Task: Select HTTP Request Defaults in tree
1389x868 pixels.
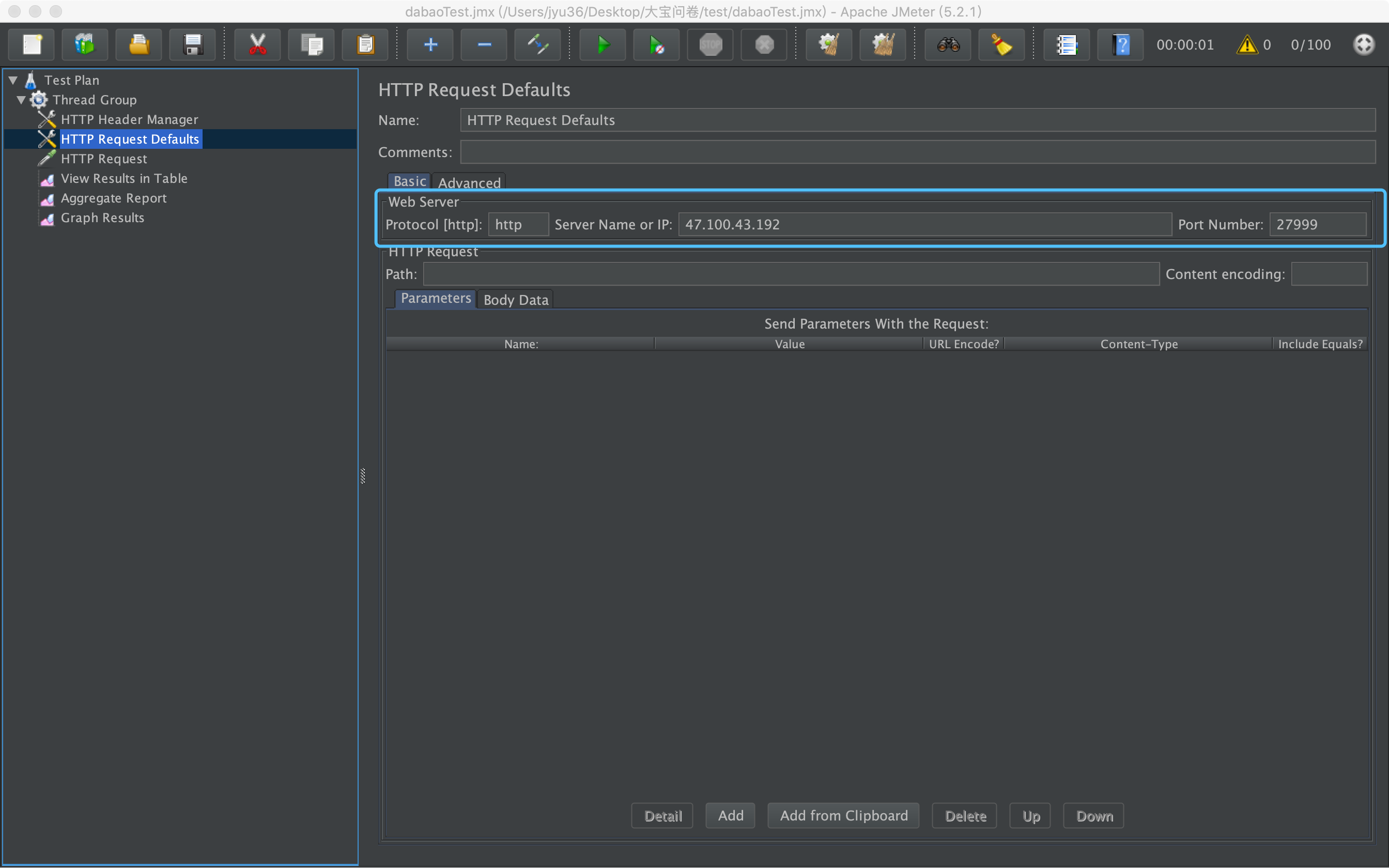Action: tap(130, 139)
